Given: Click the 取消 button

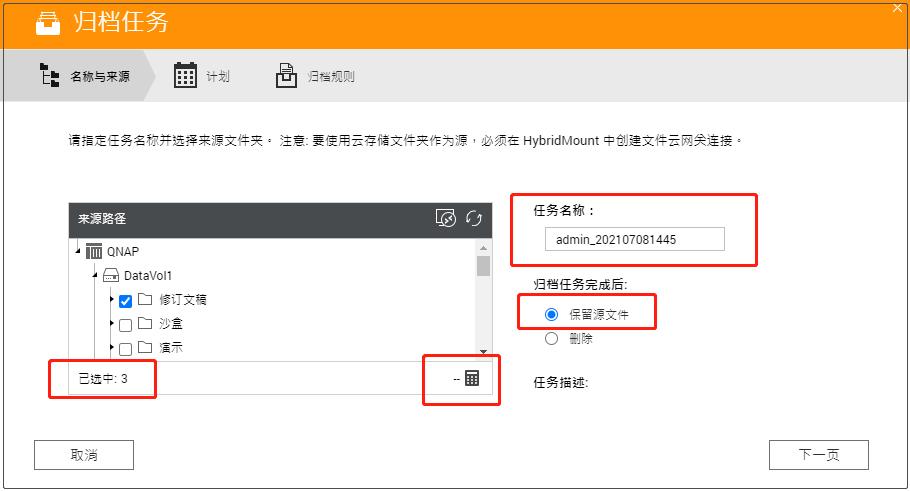Looking at the screenshot, I should point(84,455).
